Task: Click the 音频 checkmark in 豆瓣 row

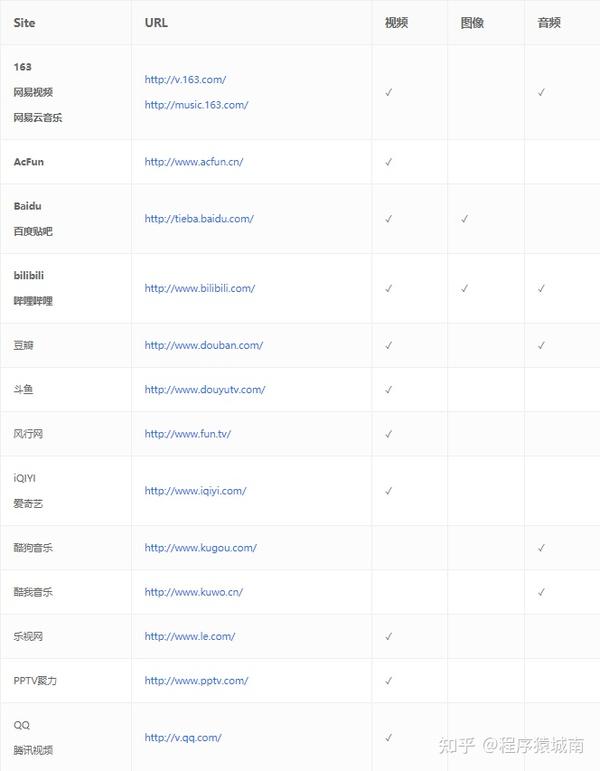Action: tap(541, 345)
